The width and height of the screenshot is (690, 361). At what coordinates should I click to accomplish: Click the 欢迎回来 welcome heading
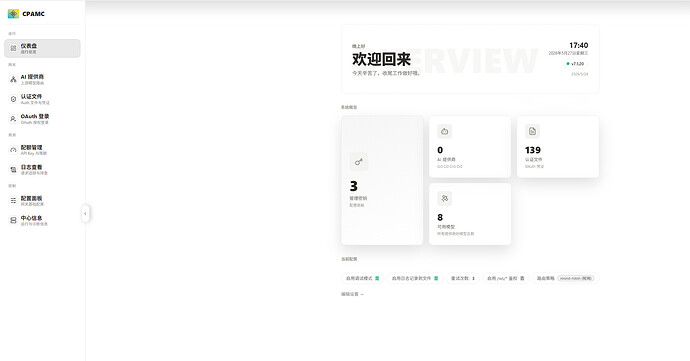381,59
